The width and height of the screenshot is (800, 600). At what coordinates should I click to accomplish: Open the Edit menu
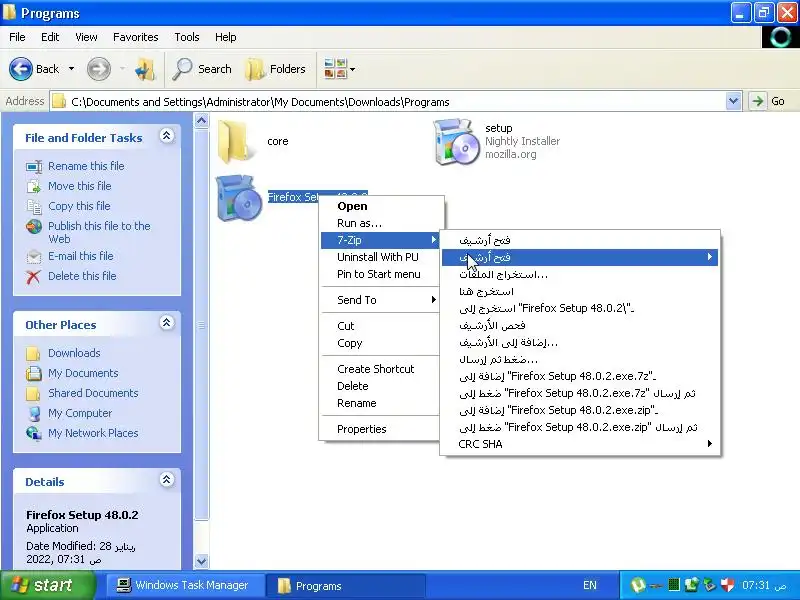pos(50,37)
